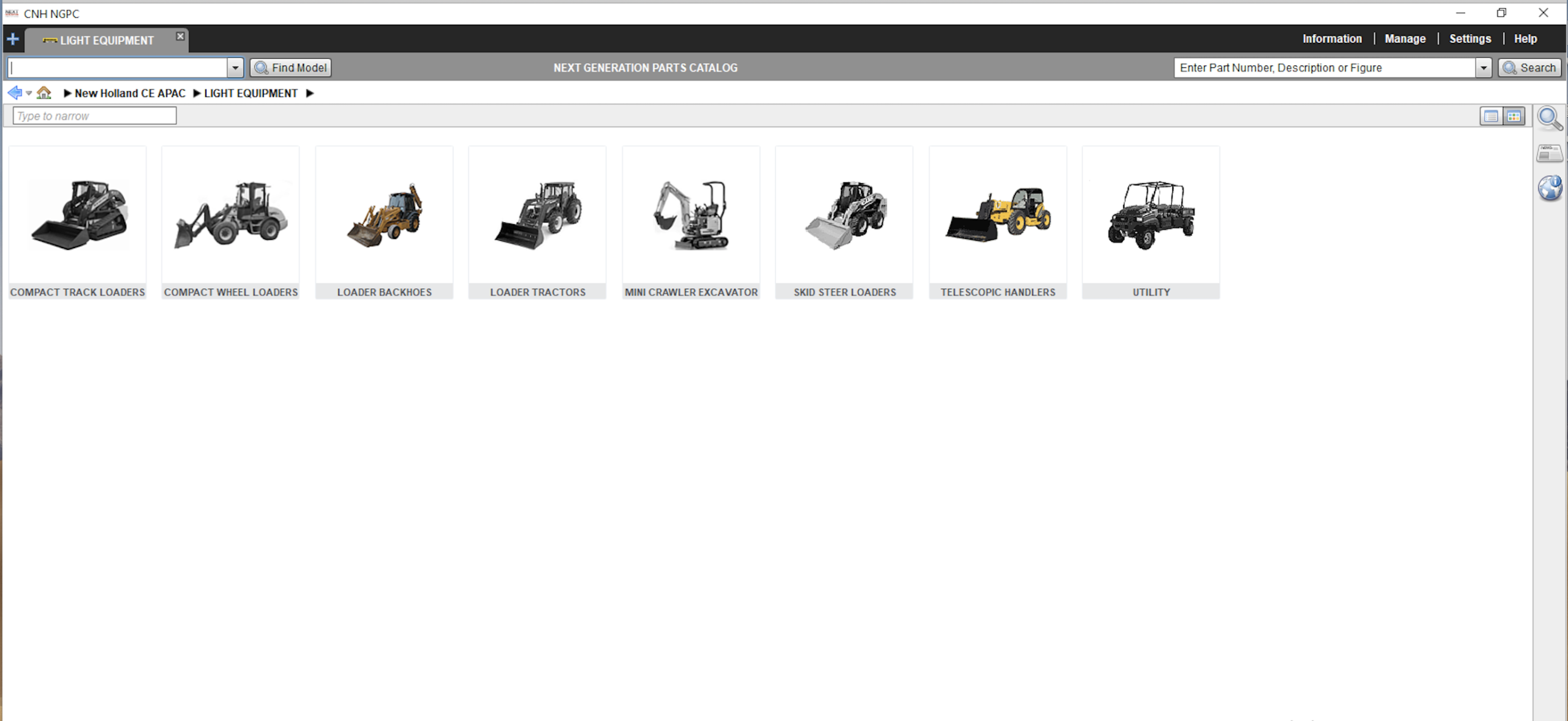Restore down the CNH NGPC window
The width and height of the screenshot is (1568, 721).
[1501, 13]
